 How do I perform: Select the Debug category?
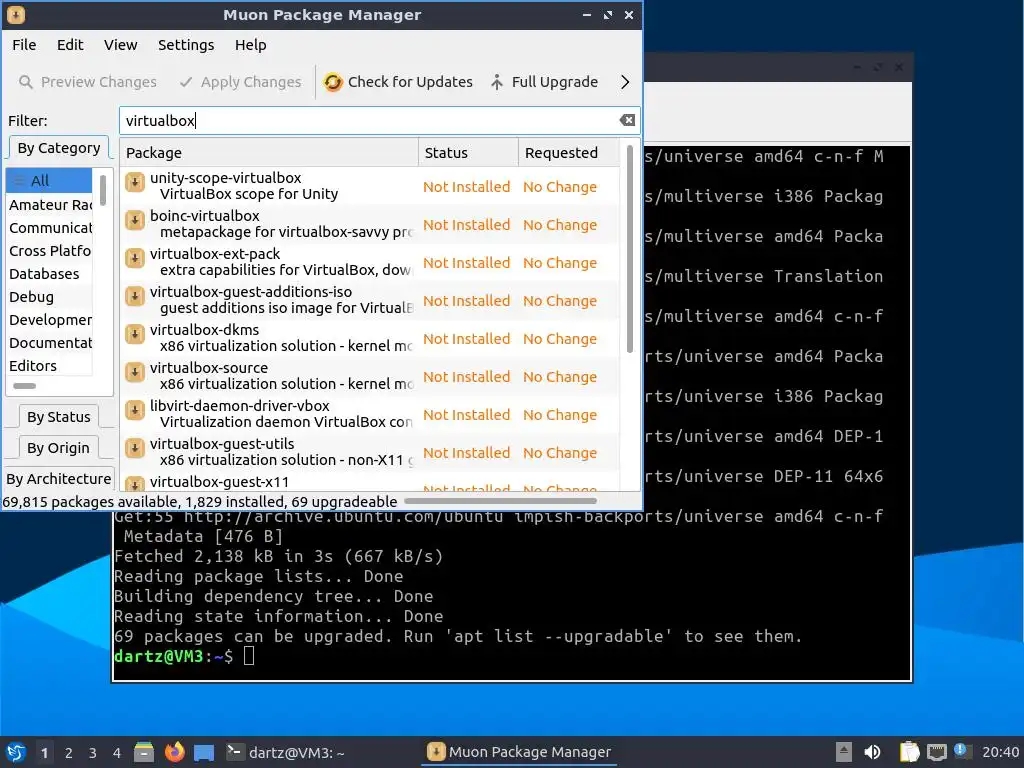pos(49,297)
